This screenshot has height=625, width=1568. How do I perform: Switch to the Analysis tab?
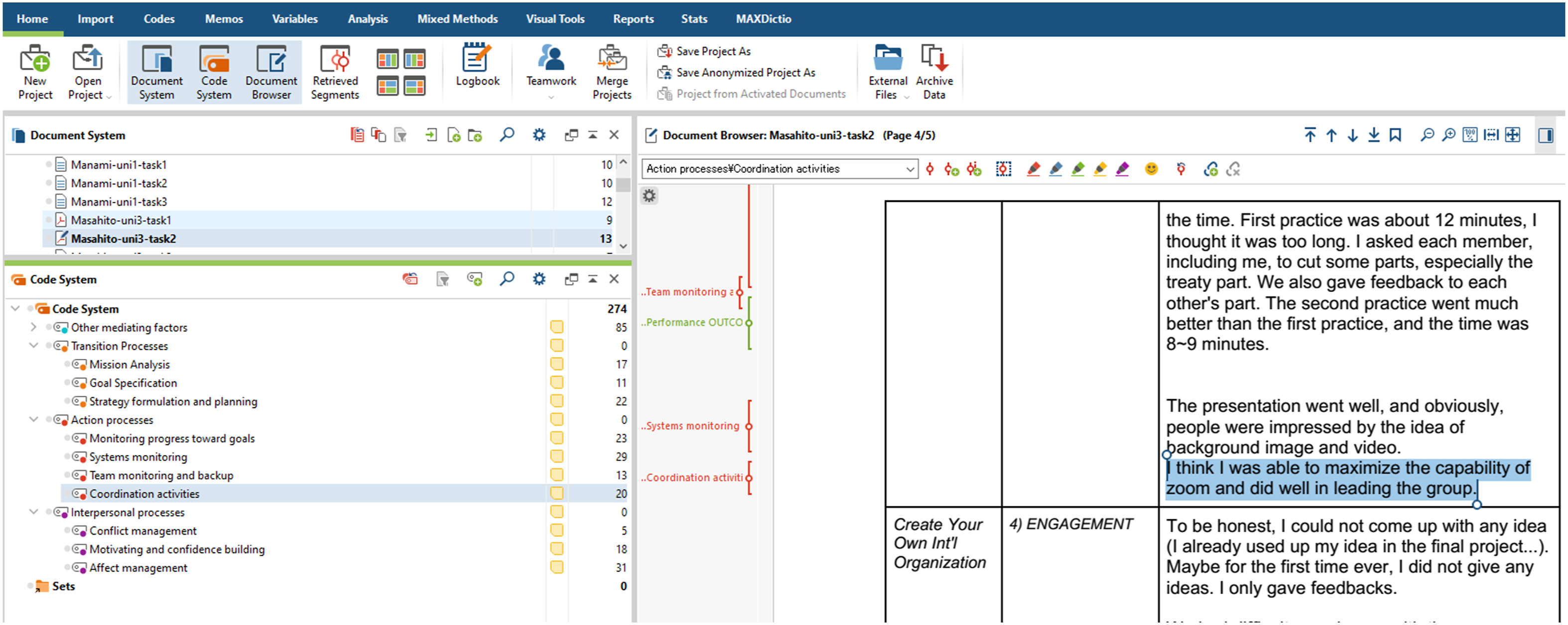pyautogui.click(x=368, y=19)
